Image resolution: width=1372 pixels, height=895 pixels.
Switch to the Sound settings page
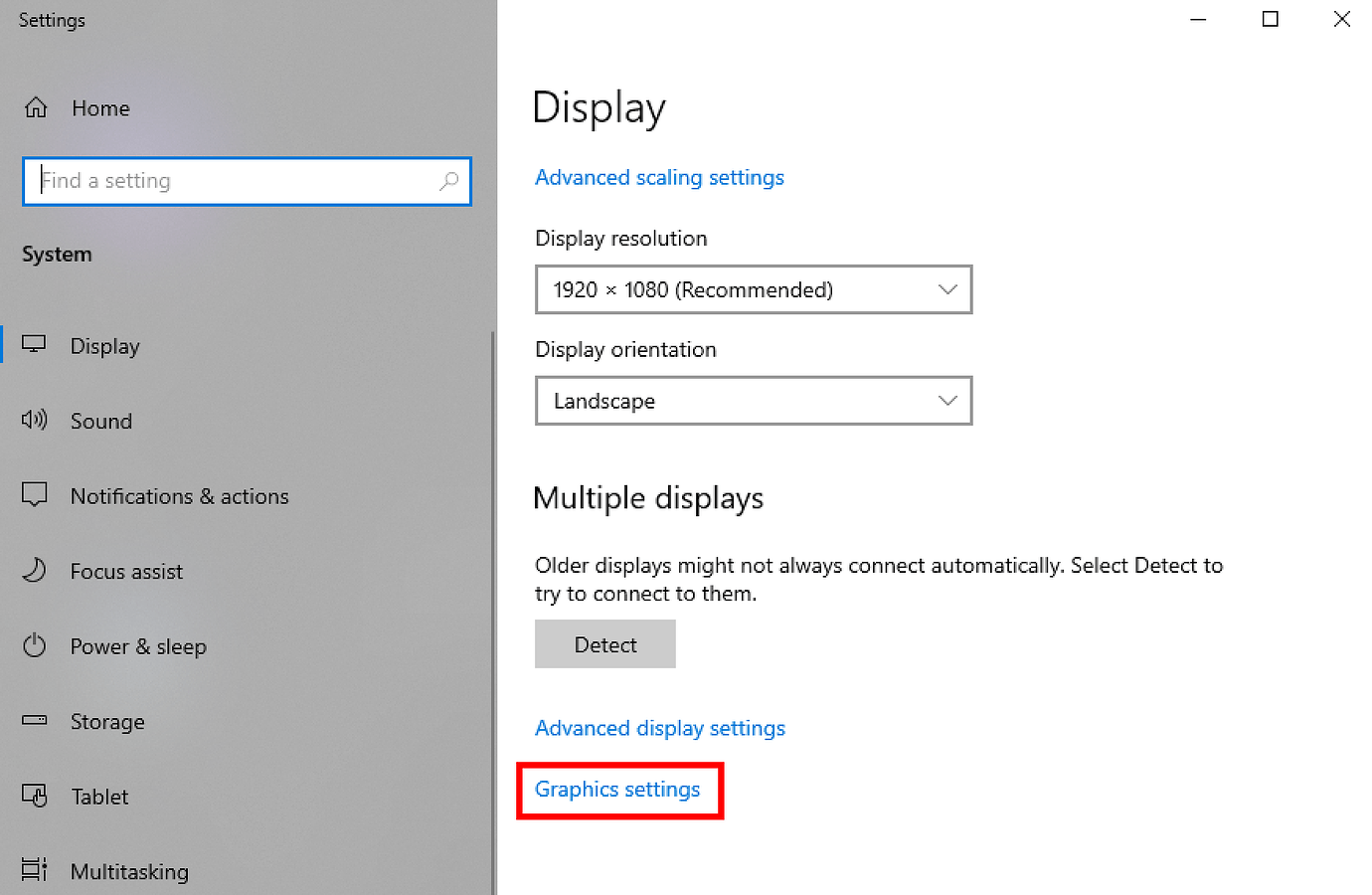click(100, 421)
